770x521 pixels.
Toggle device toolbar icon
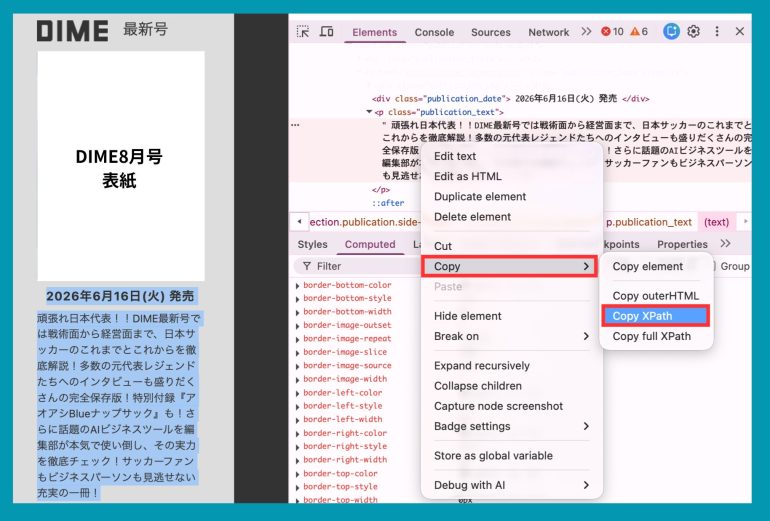327,32
